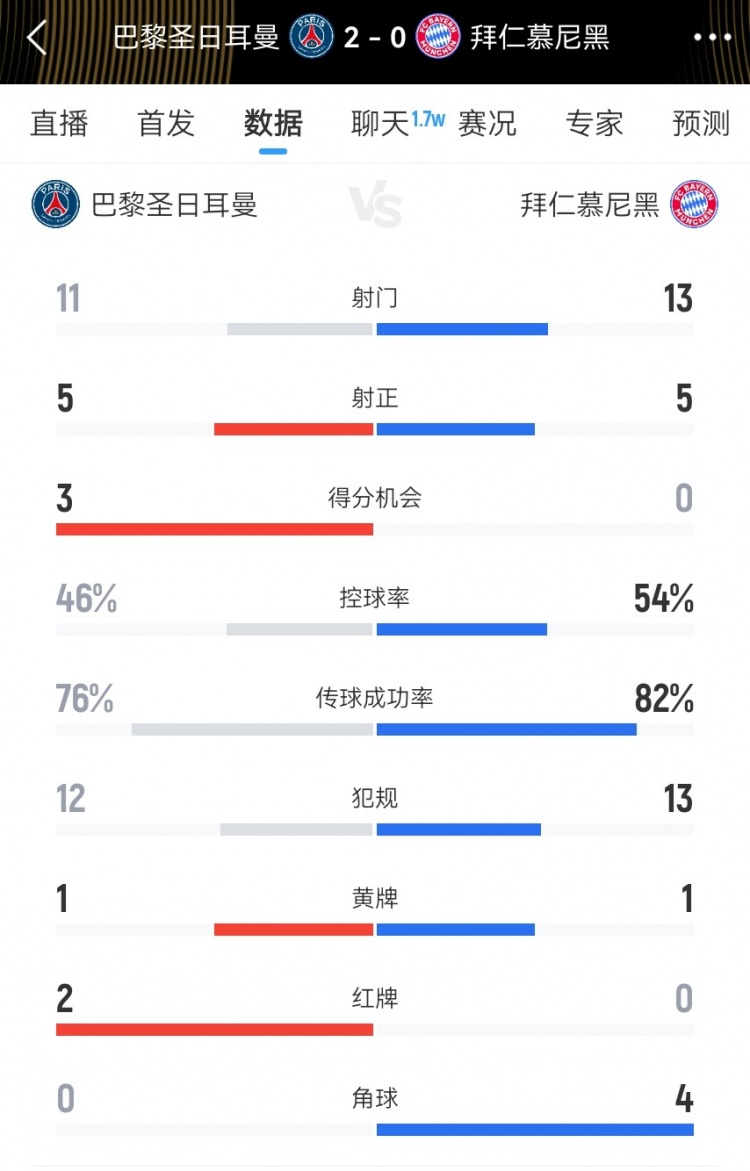Select the team name 巴黎圣日耳曼
Screen dimensions: 750x1171
pyautogui.click(x=174, y=202)
